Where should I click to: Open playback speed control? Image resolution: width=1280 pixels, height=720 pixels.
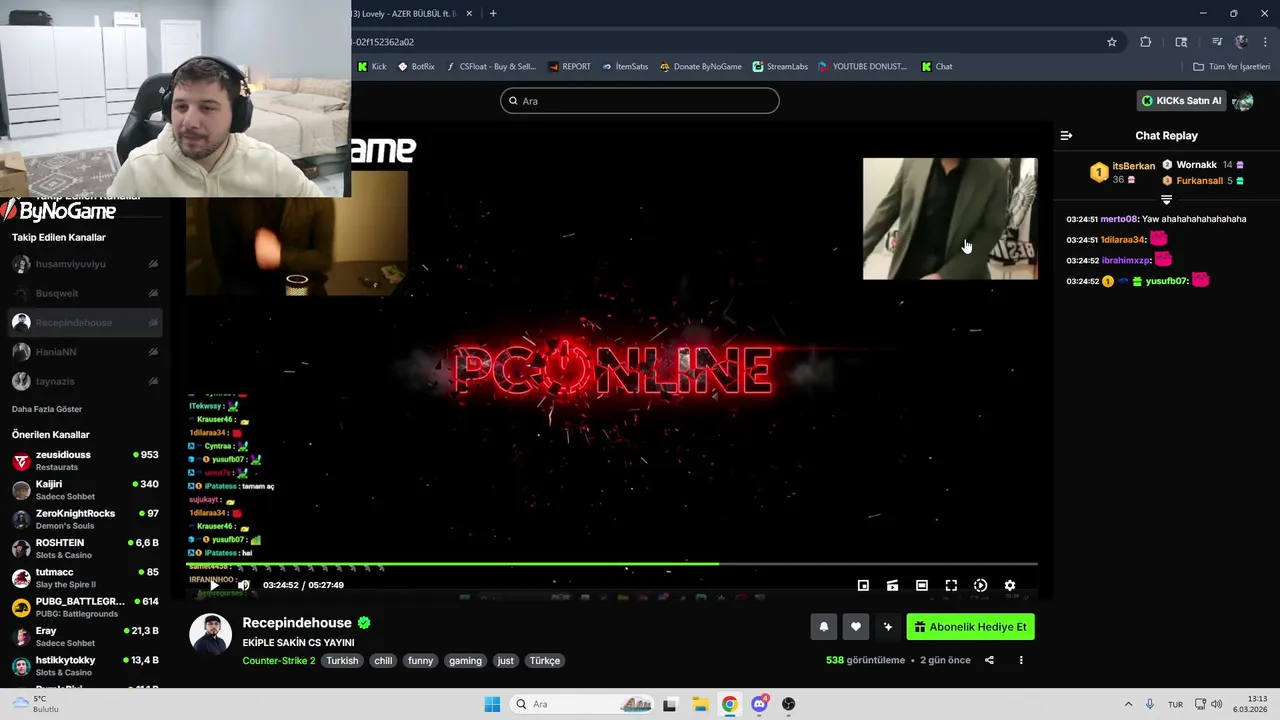click(x=980, y=585)
